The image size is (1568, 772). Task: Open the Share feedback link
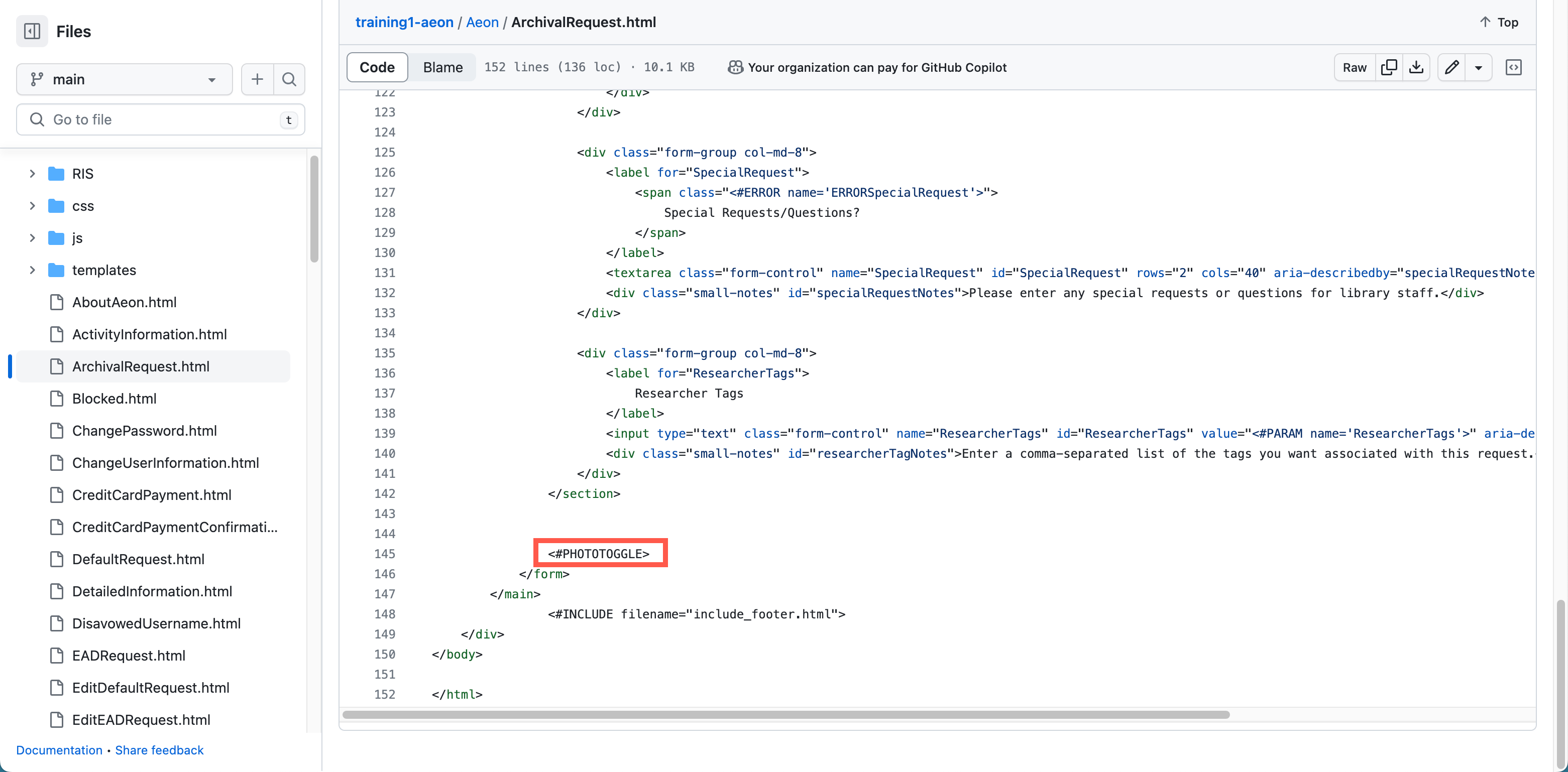click(x=159, y=750)
